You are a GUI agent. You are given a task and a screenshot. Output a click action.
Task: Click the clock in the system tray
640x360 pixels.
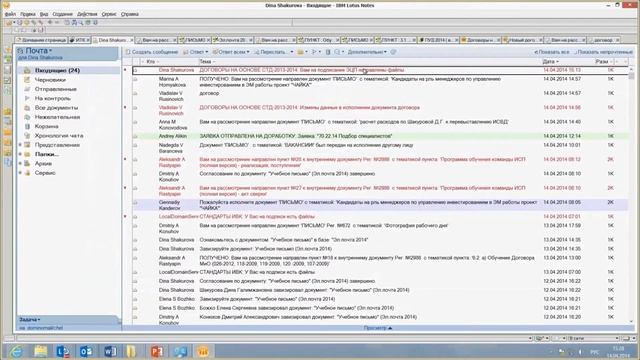(x=618, y=352)
